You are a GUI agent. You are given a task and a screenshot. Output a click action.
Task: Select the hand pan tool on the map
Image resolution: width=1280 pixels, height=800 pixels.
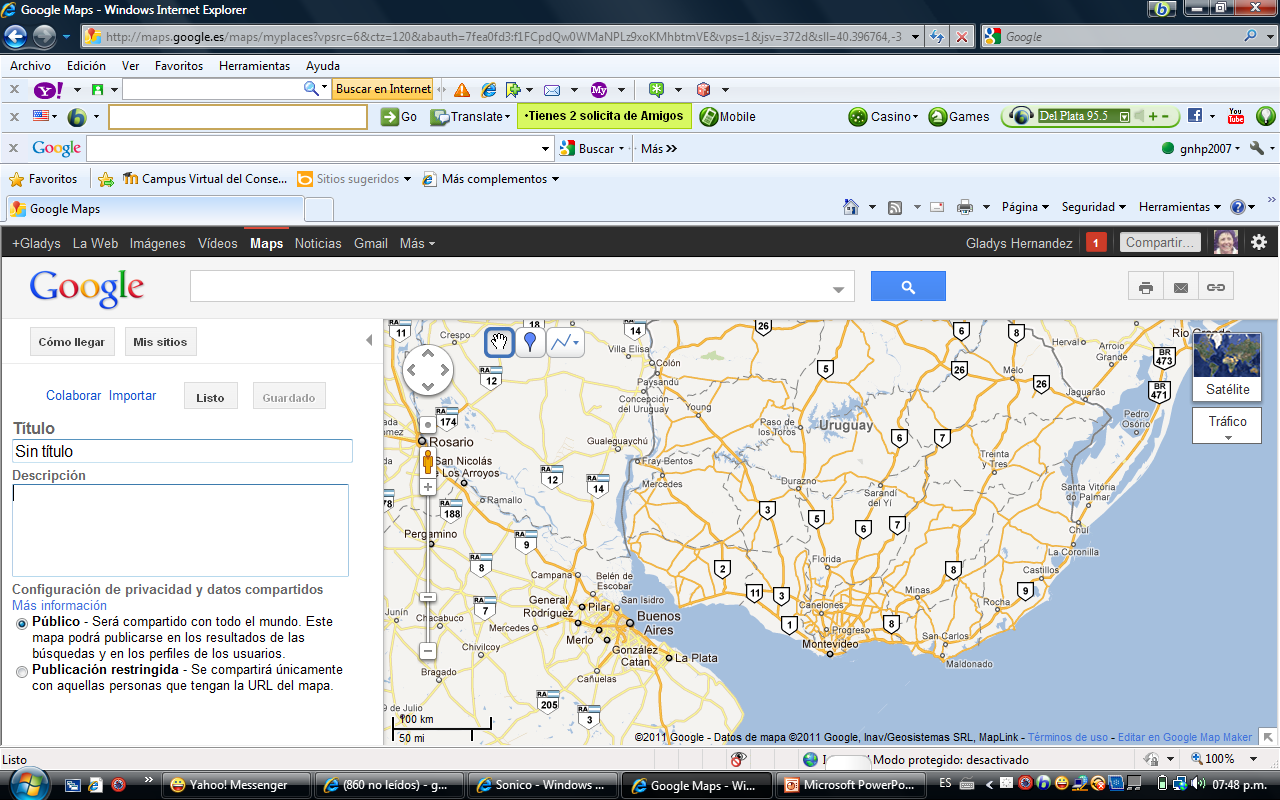tap(499, 342)
